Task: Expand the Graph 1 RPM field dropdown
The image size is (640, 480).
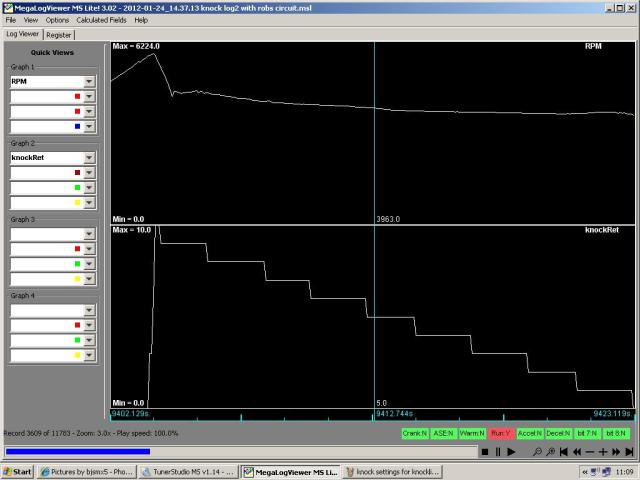Action: click(89, 81)
